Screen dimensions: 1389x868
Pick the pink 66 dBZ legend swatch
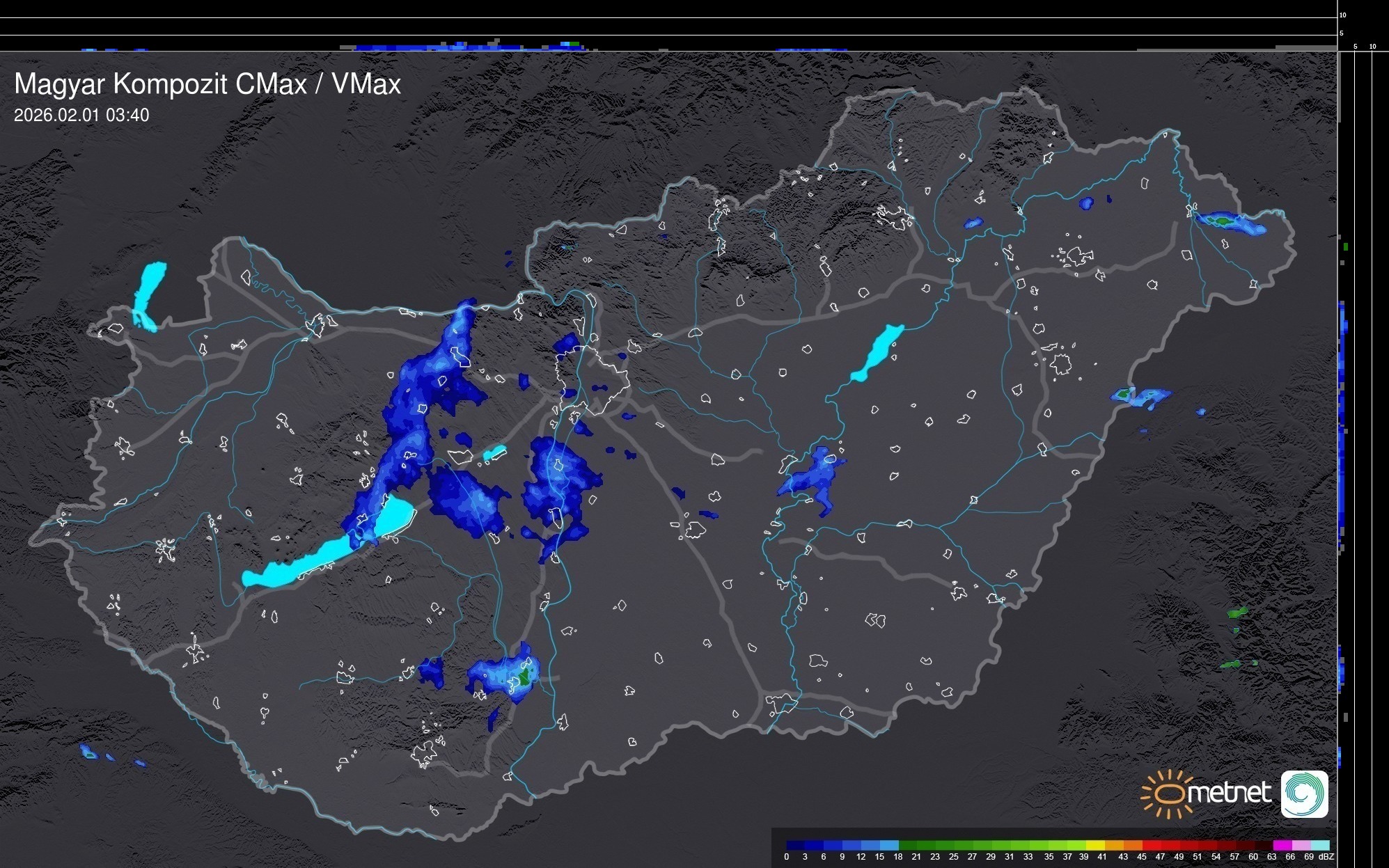(1301, 845)
